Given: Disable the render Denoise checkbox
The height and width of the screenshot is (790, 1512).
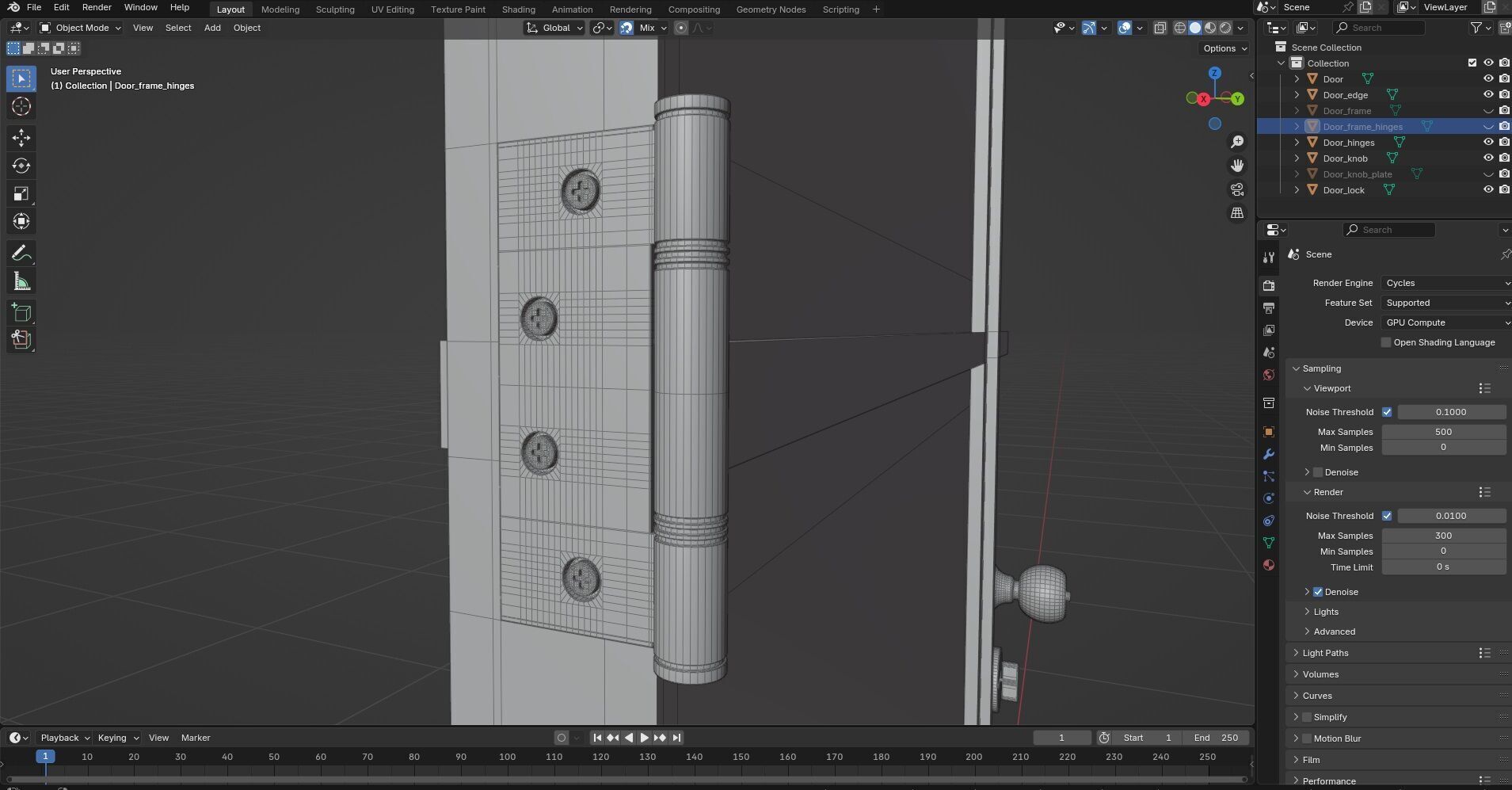Looking at the screenshot, I should (1318, 592).
